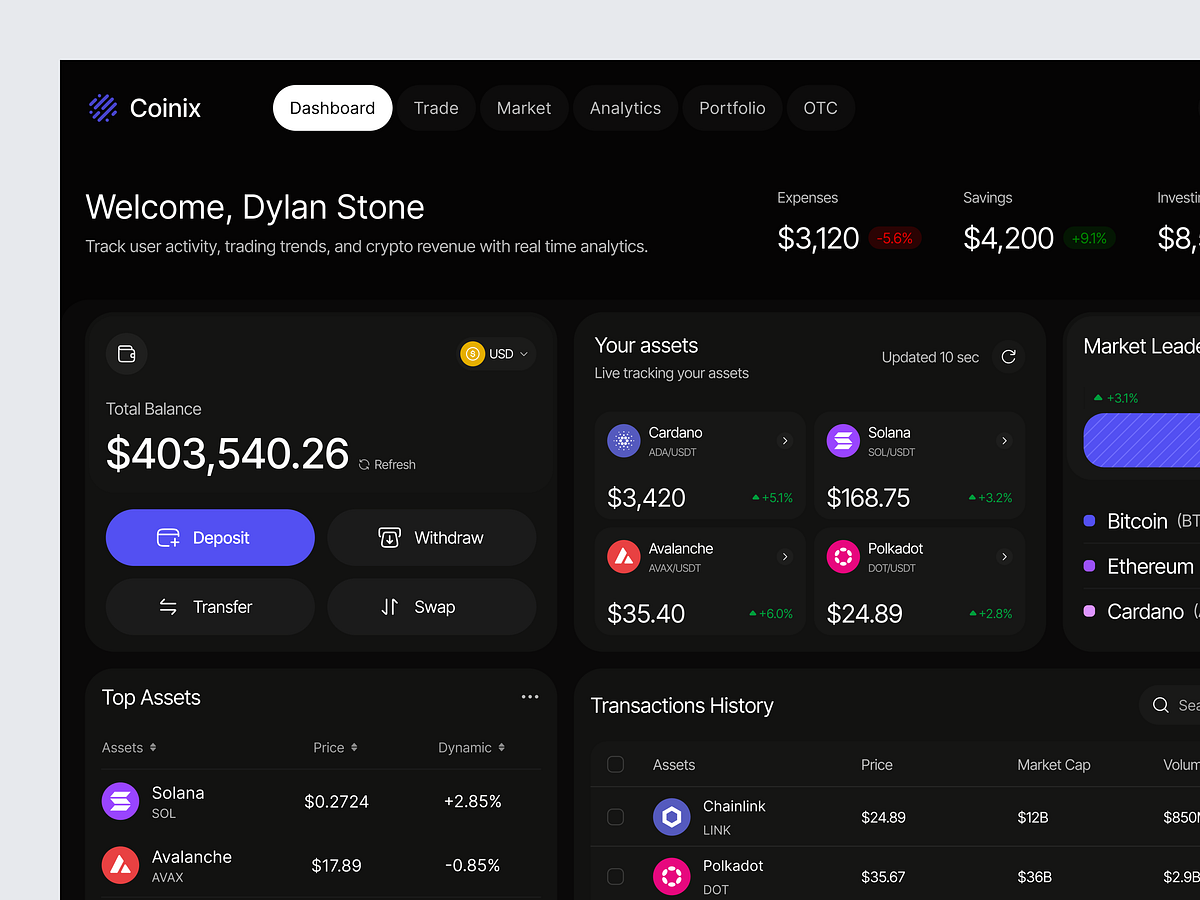Click the Cardano $3,420 price
The image size is (1200, 900).
pos(646,497)
